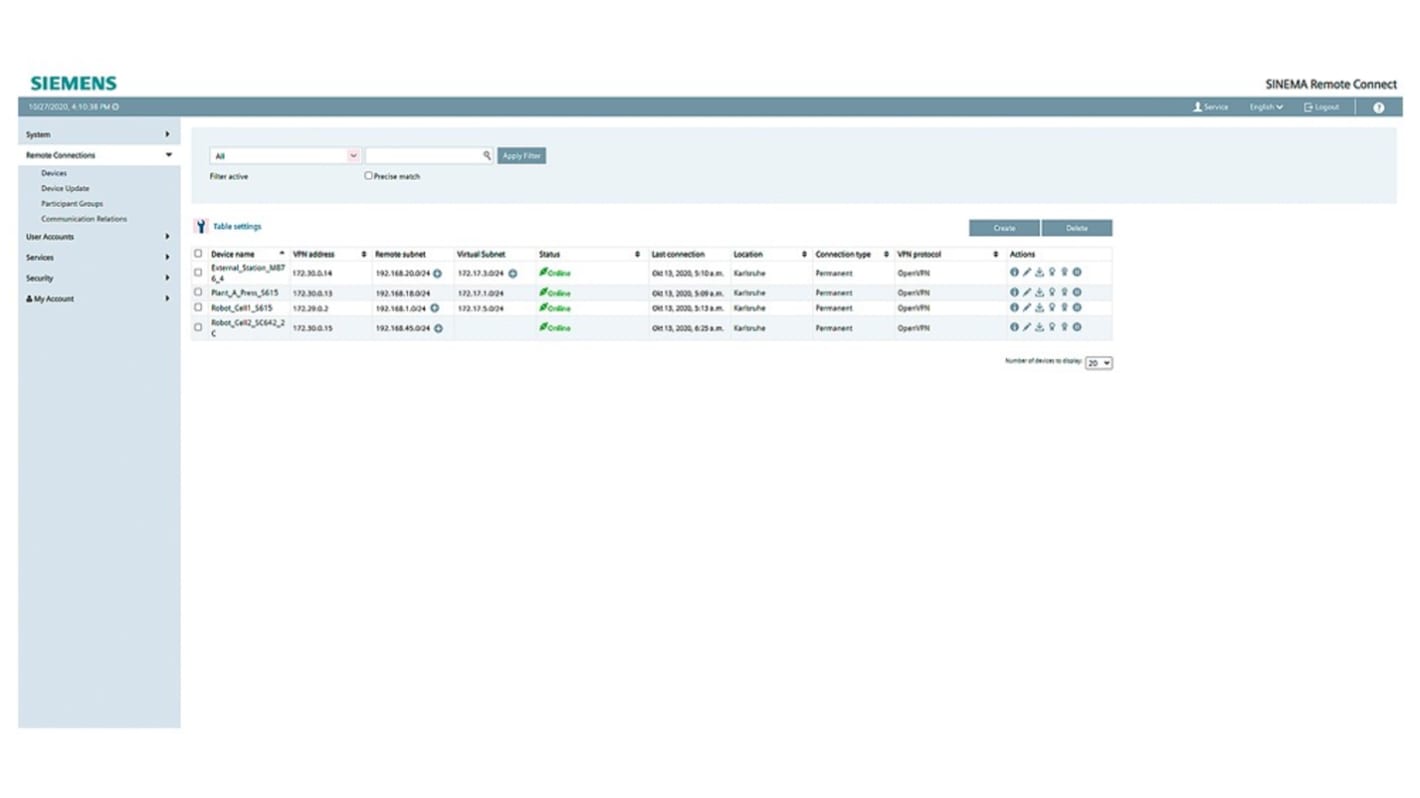
Task: Open the Participant Groups submenu item
Action: pos(72,203)
